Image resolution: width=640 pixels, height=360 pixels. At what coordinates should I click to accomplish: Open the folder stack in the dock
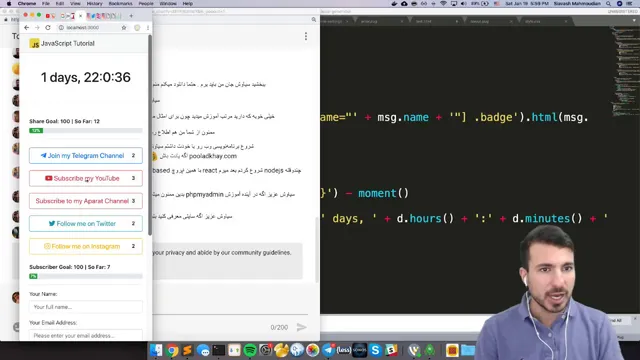click(468, 350)
